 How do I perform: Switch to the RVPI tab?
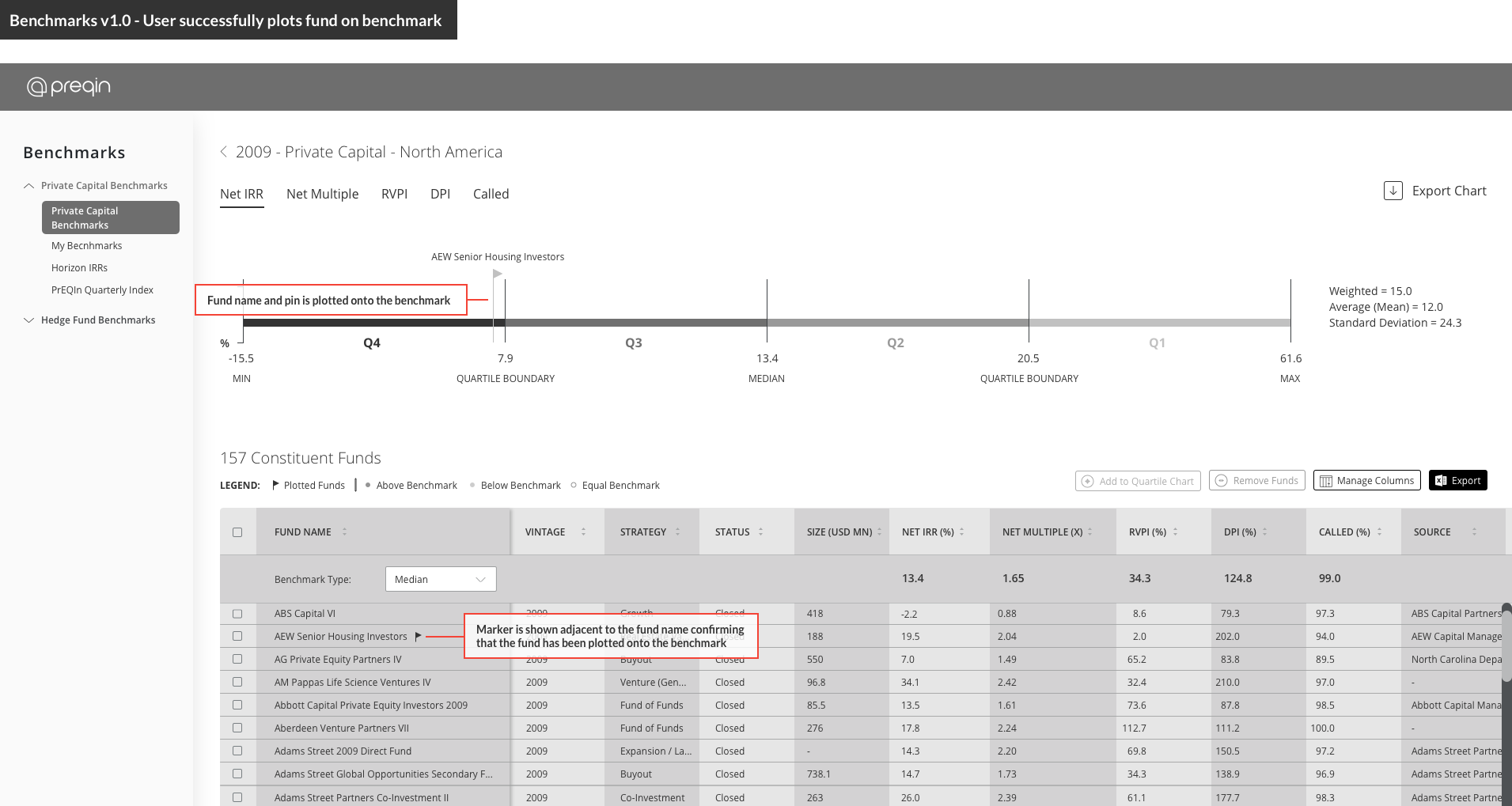pyautogui.click(x=394, y=194)
